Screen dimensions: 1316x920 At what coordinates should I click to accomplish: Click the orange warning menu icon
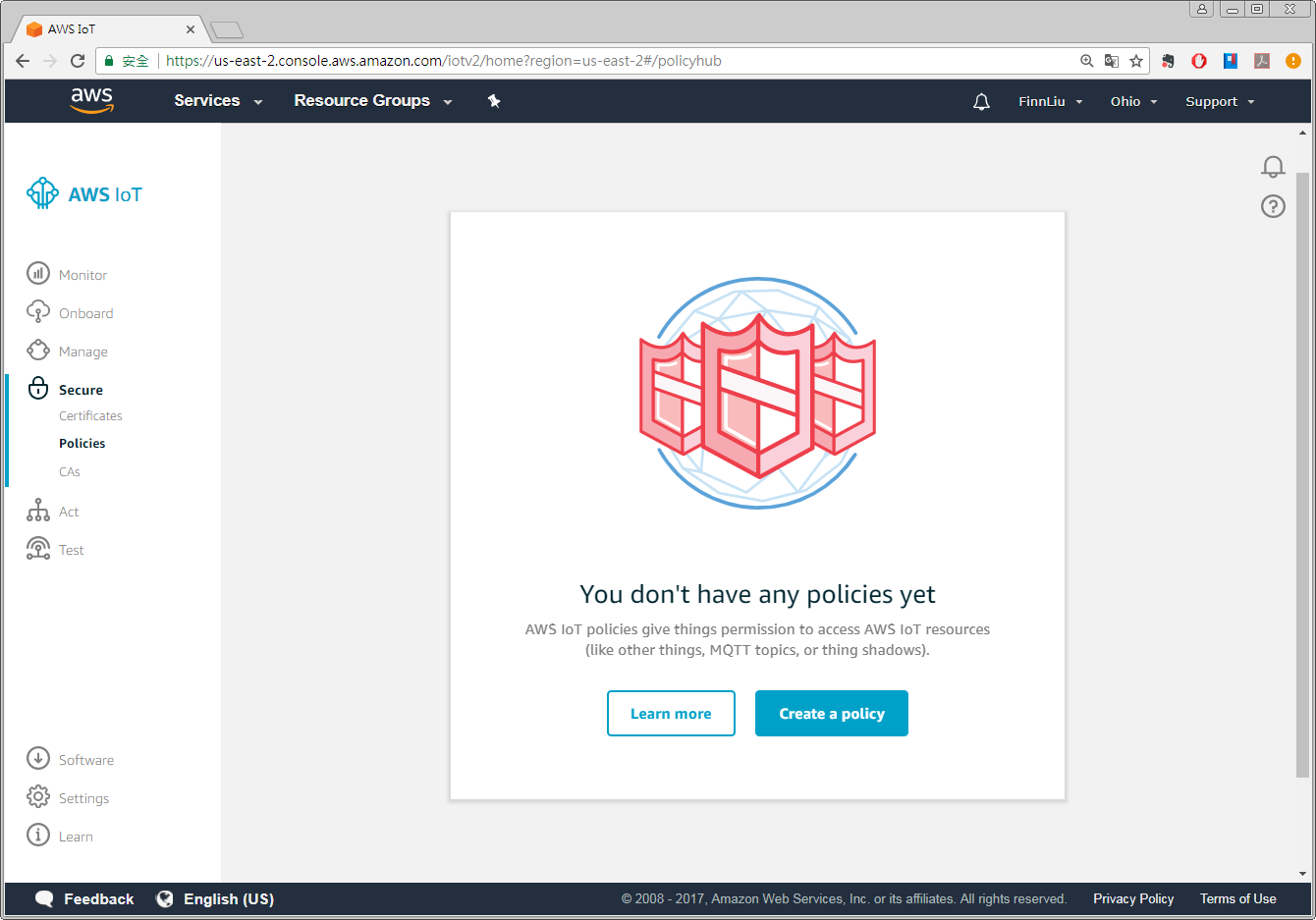[x=1293, y=61]
